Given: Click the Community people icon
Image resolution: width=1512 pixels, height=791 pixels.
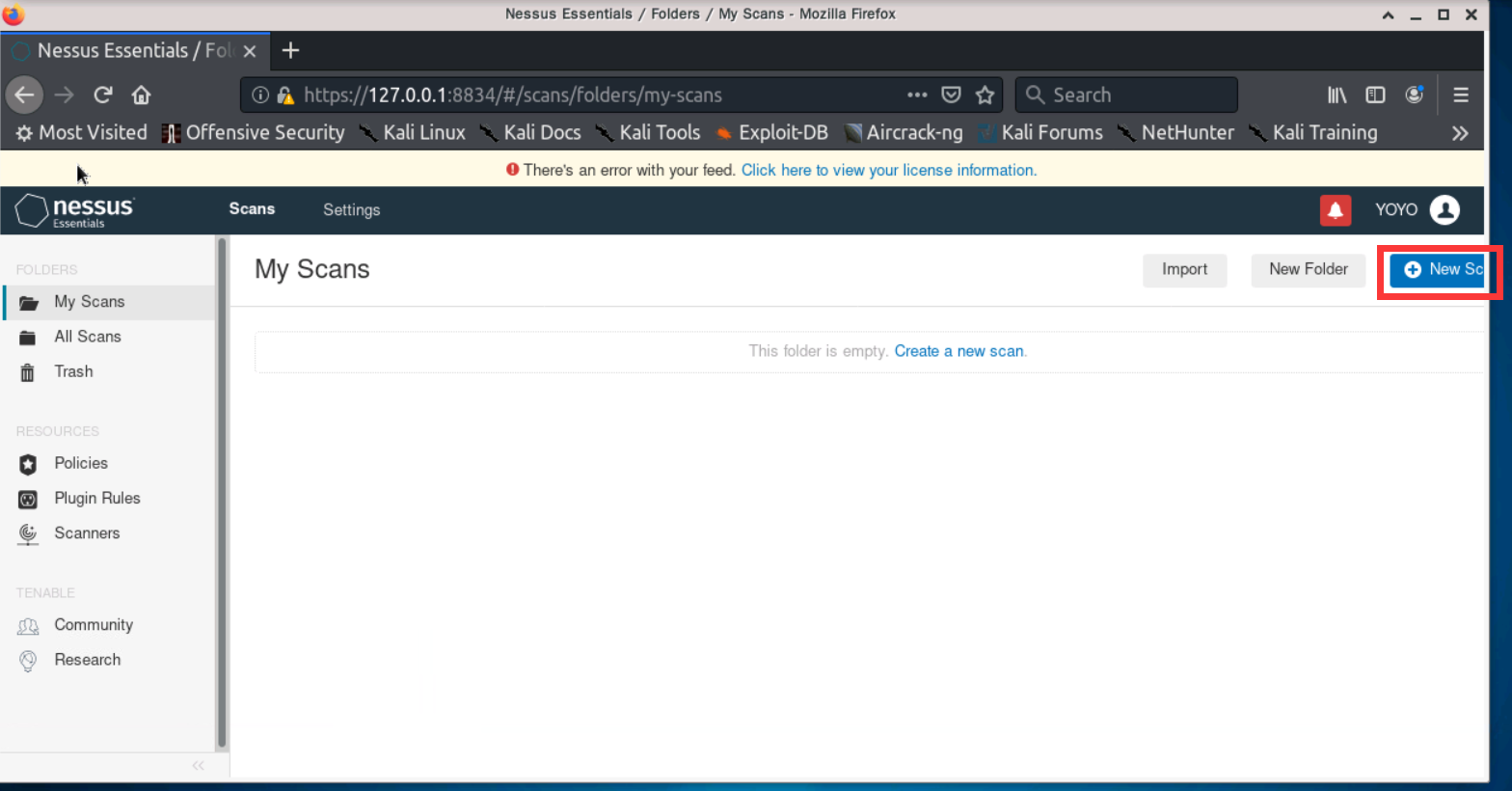Looking at the screenshot, I should coord(28,626).
